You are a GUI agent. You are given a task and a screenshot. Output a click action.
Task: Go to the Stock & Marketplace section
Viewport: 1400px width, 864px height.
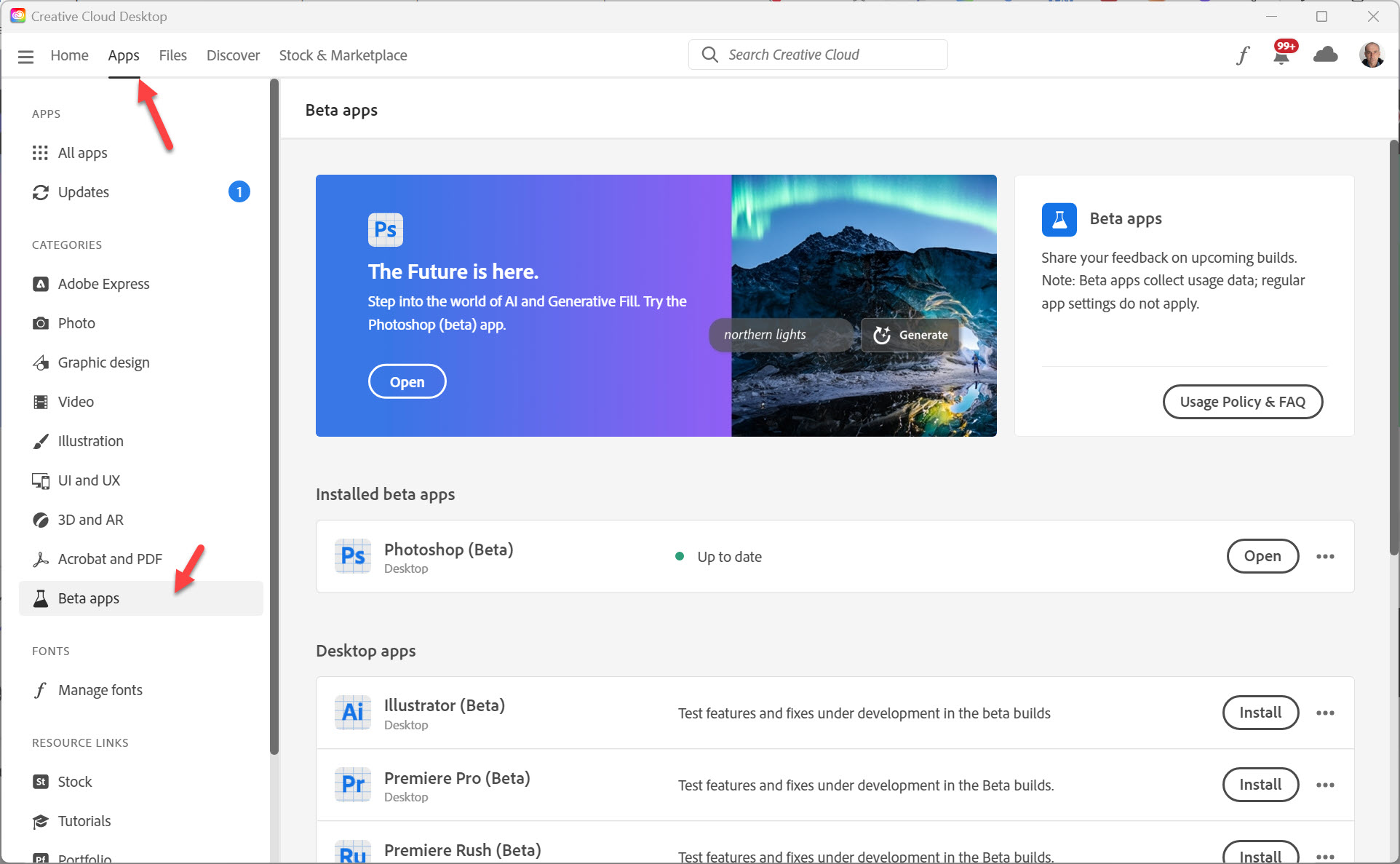[x=343, y=55]
